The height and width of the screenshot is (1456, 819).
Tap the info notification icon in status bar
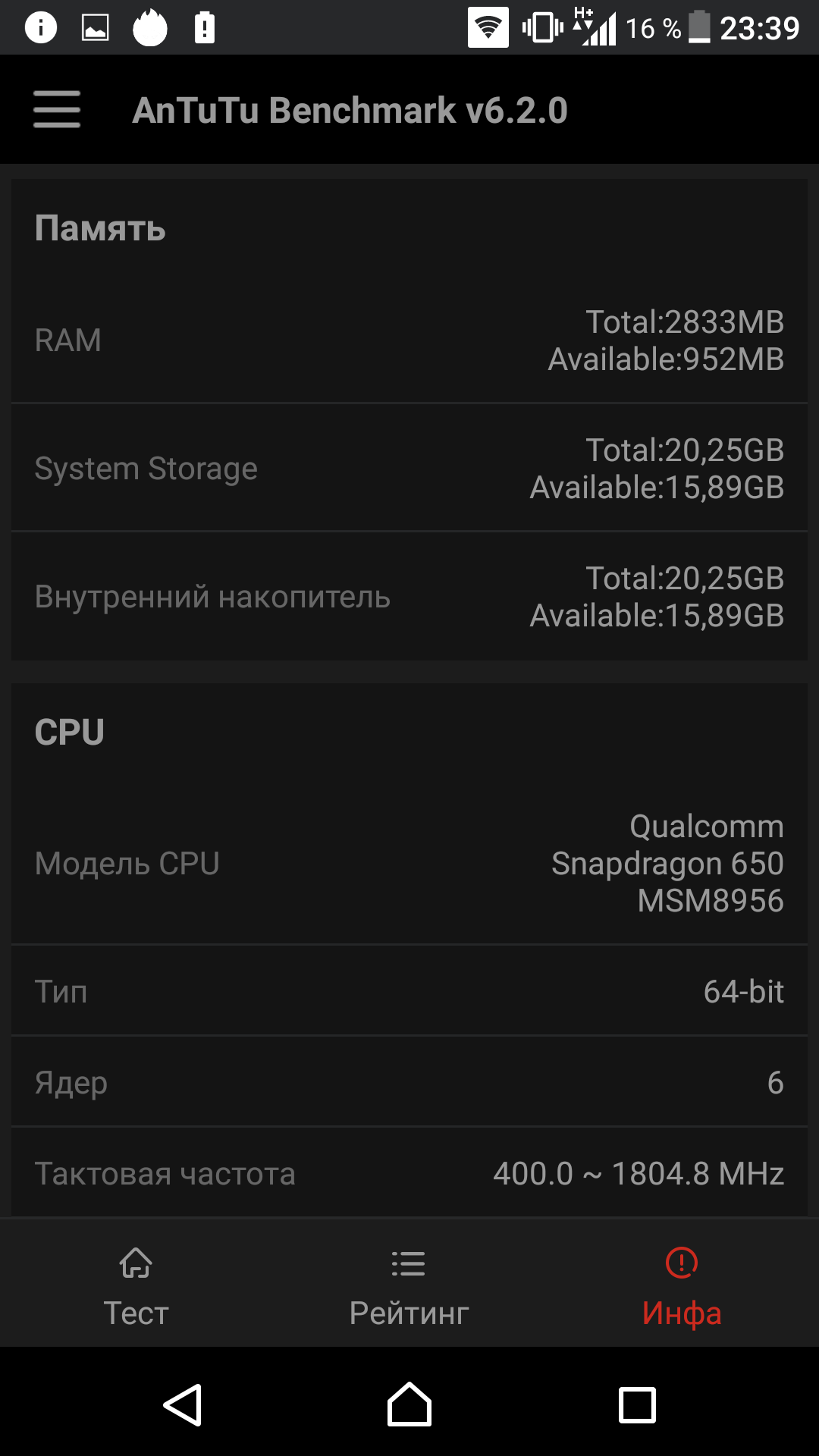point(41,28)
